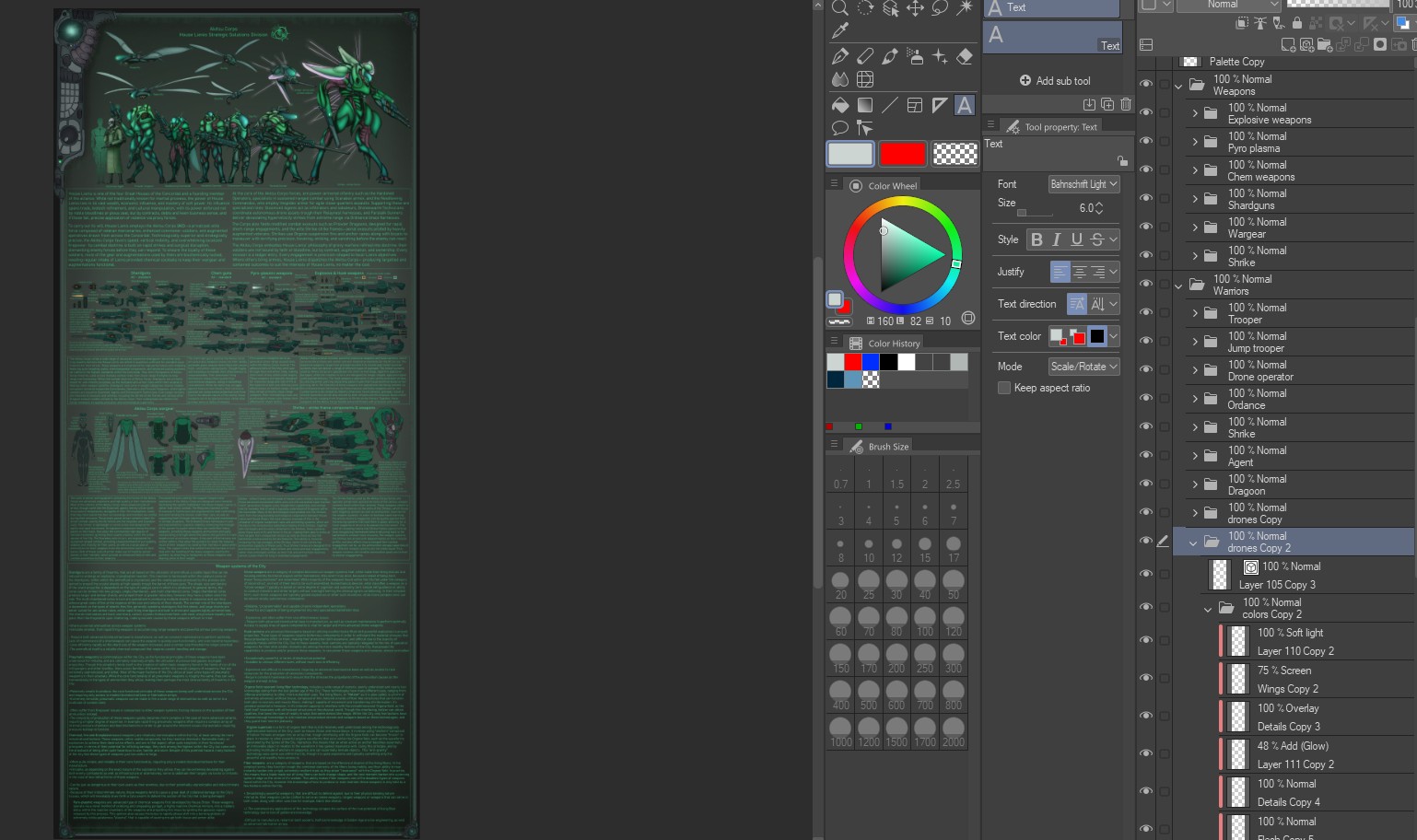1417x840 pixels.
Task: Select the Move layer tool
Action: click(915, 8)
